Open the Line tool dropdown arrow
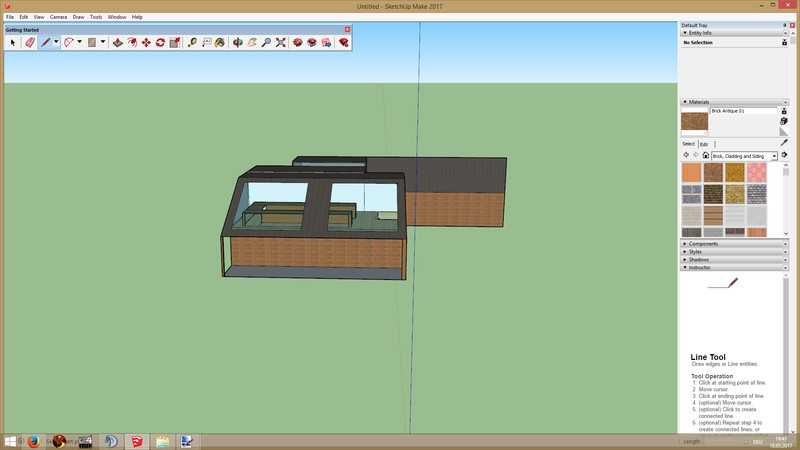The height and width of the screenshot is (450, 800). (x=56, y=43)
